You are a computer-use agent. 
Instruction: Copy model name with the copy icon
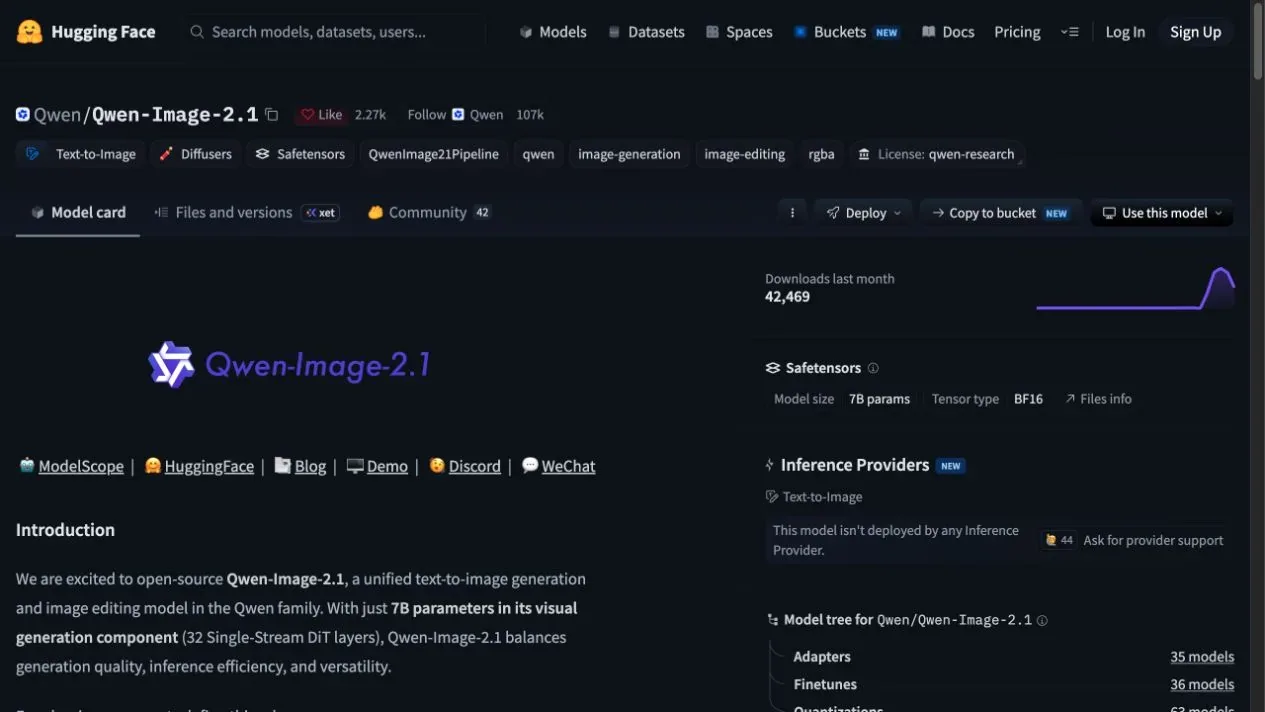271,115
